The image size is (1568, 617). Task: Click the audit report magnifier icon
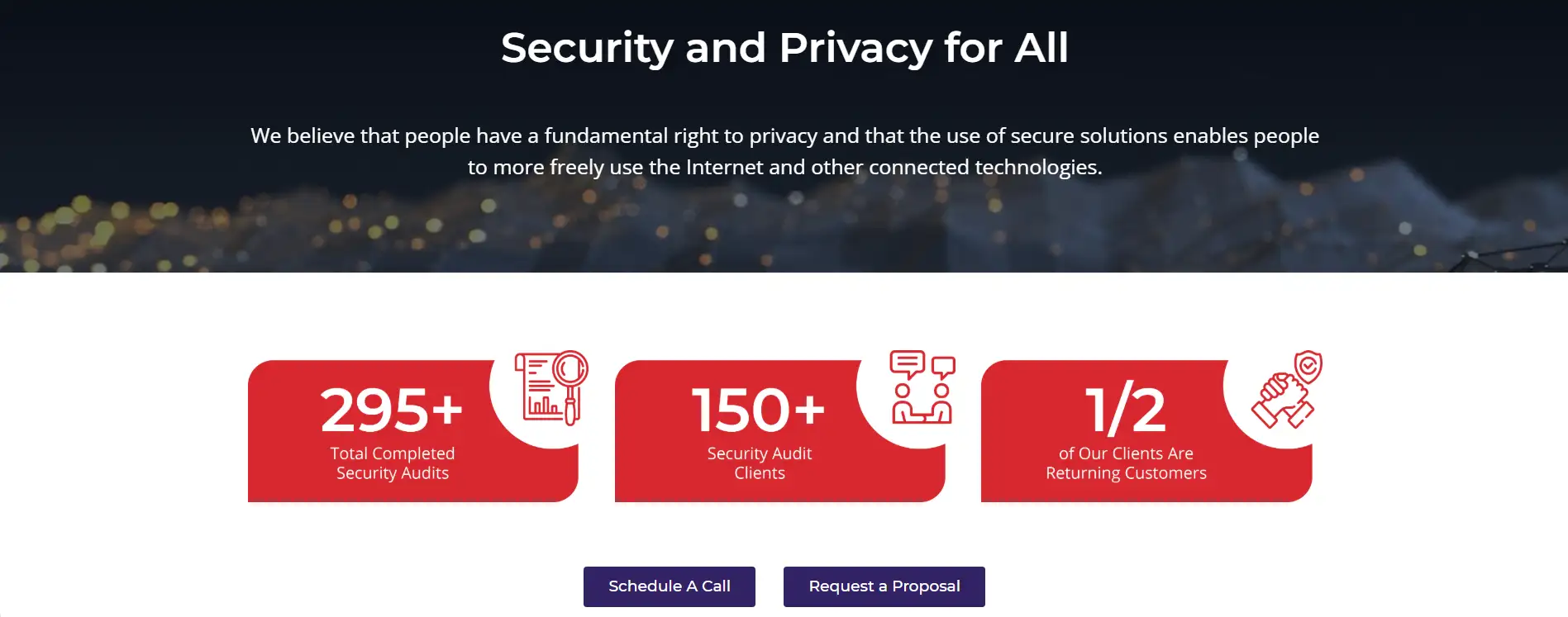550,388
